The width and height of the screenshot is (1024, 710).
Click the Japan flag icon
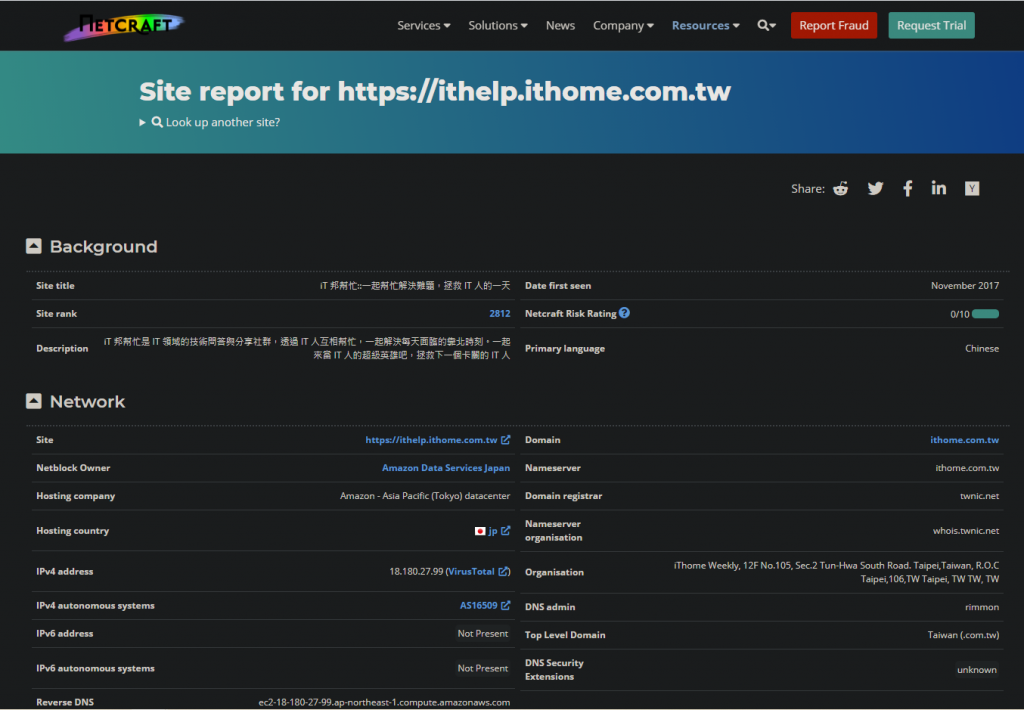point(480,531)
